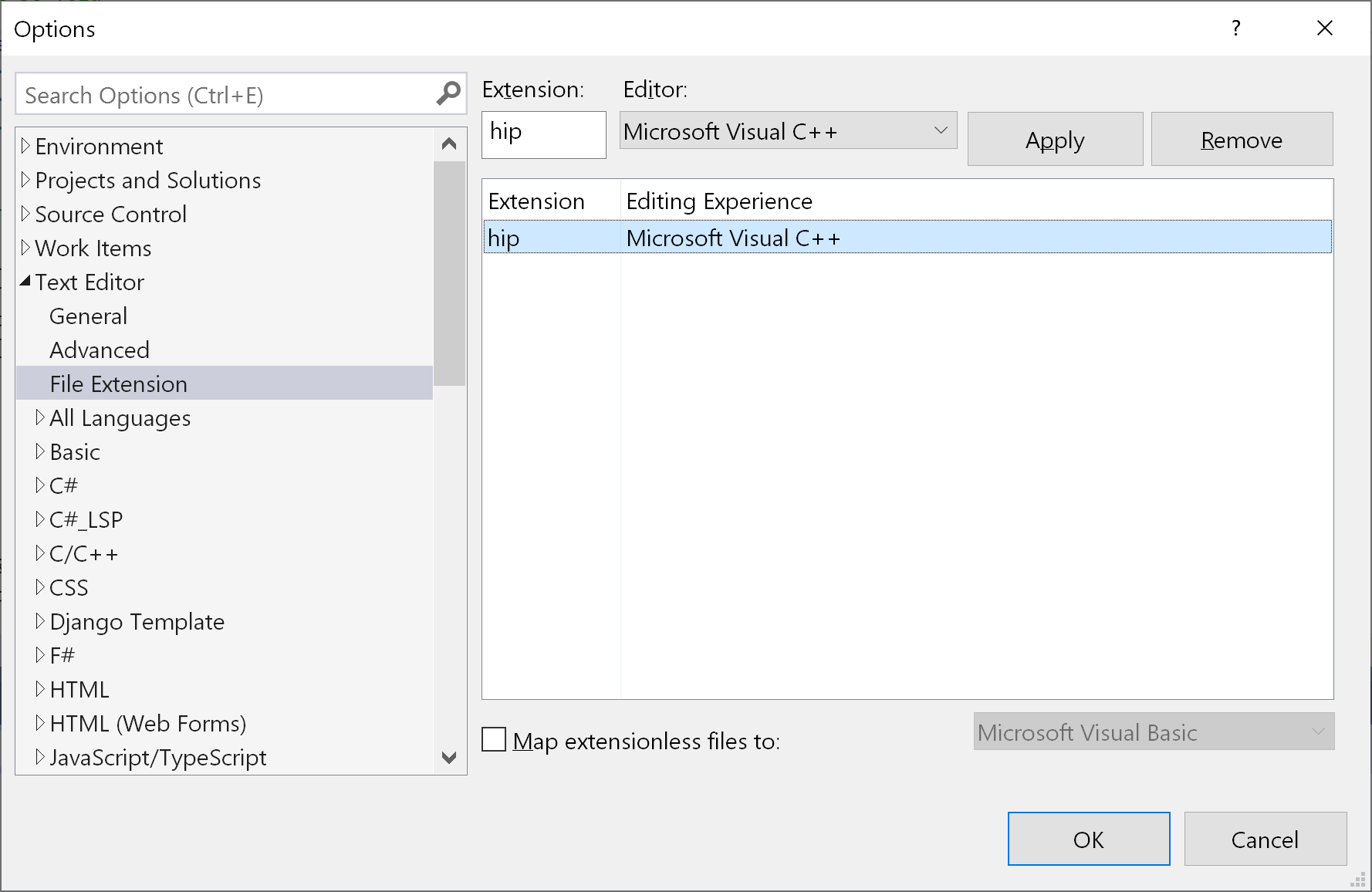Image resolution: width=1372 pixels, height=892 pixels.
Task: Select the Advanced settings page
Action: coord(99,350)
